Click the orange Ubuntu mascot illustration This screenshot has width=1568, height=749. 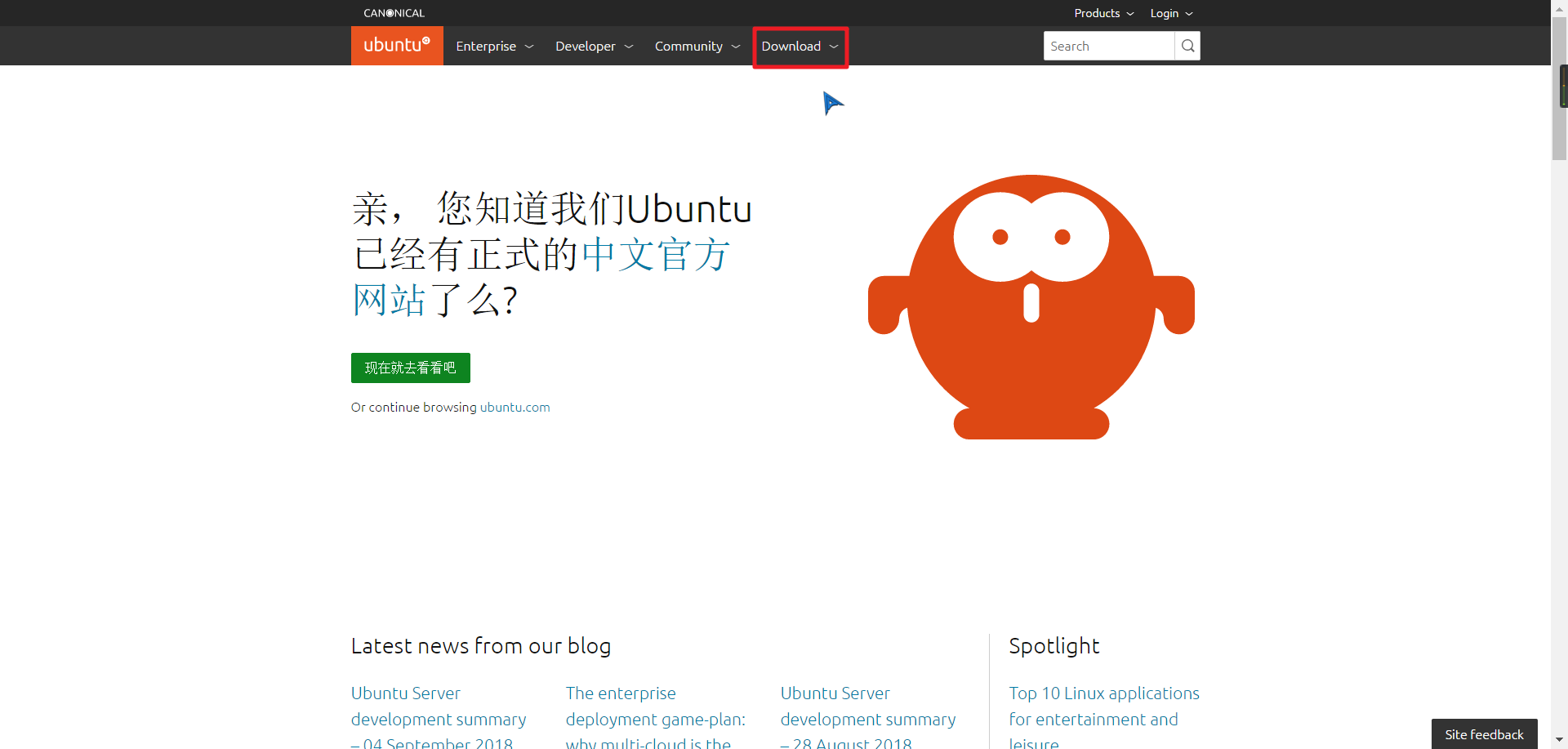tap(1031, 307)
